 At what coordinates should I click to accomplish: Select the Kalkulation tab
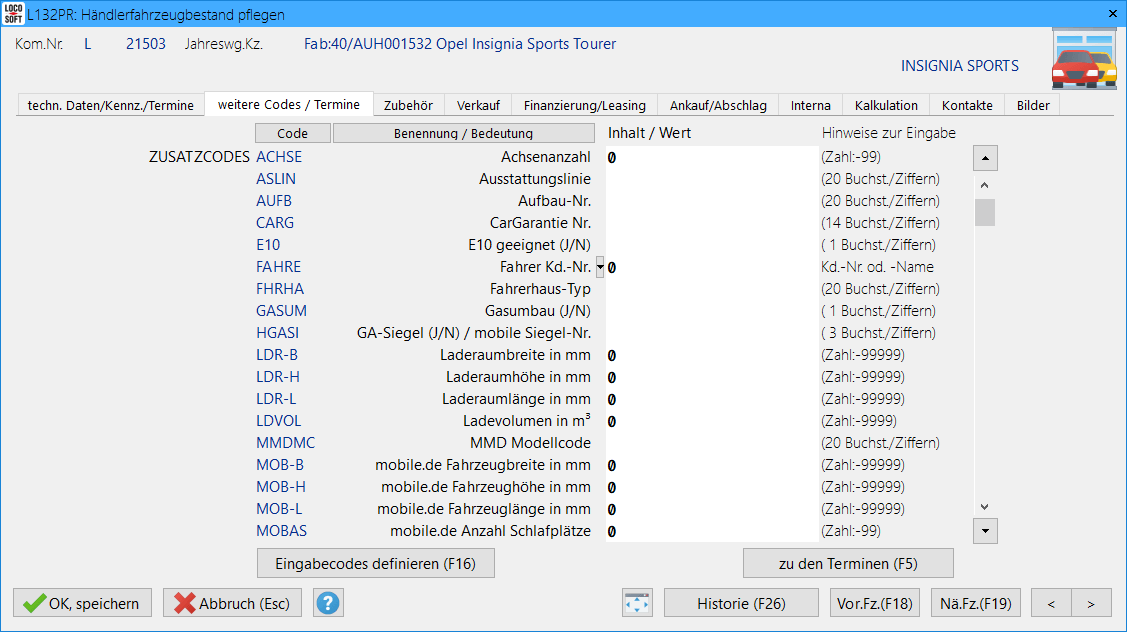tap(885, 105)
